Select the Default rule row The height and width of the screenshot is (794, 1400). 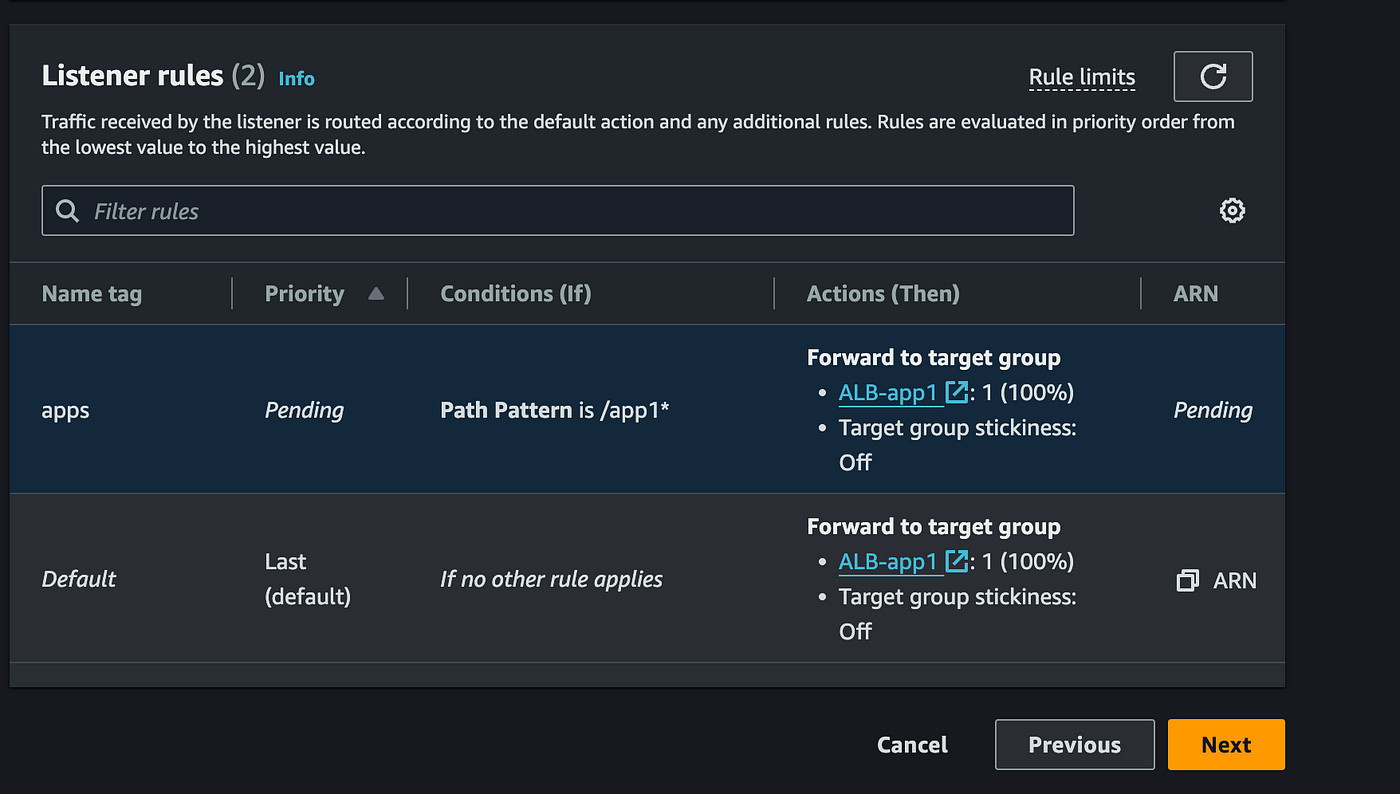pyautogui.click(x=647, y=578)
